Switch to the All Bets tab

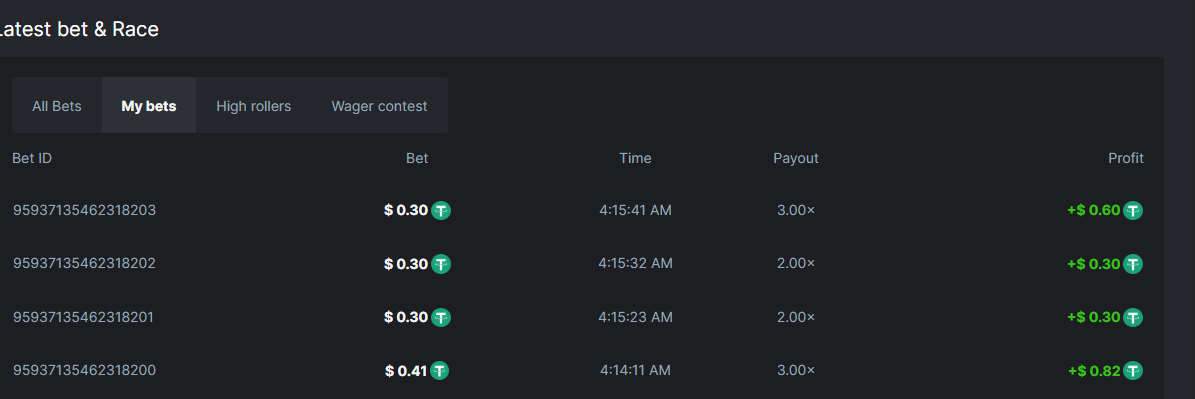coord(57,106)
